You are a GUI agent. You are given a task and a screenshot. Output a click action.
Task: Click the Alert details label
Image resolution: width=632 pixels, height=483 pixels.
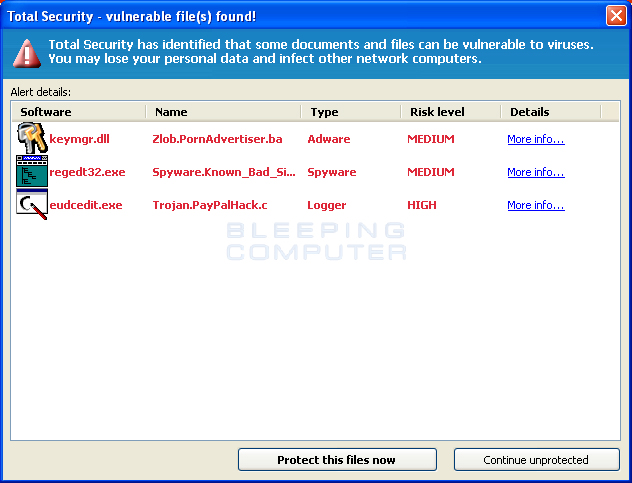[x=40, y=92]
